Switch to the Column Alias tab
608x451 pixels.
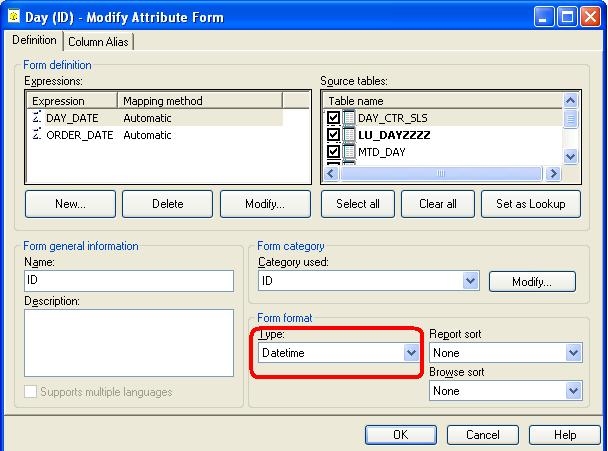coord(99,41)
